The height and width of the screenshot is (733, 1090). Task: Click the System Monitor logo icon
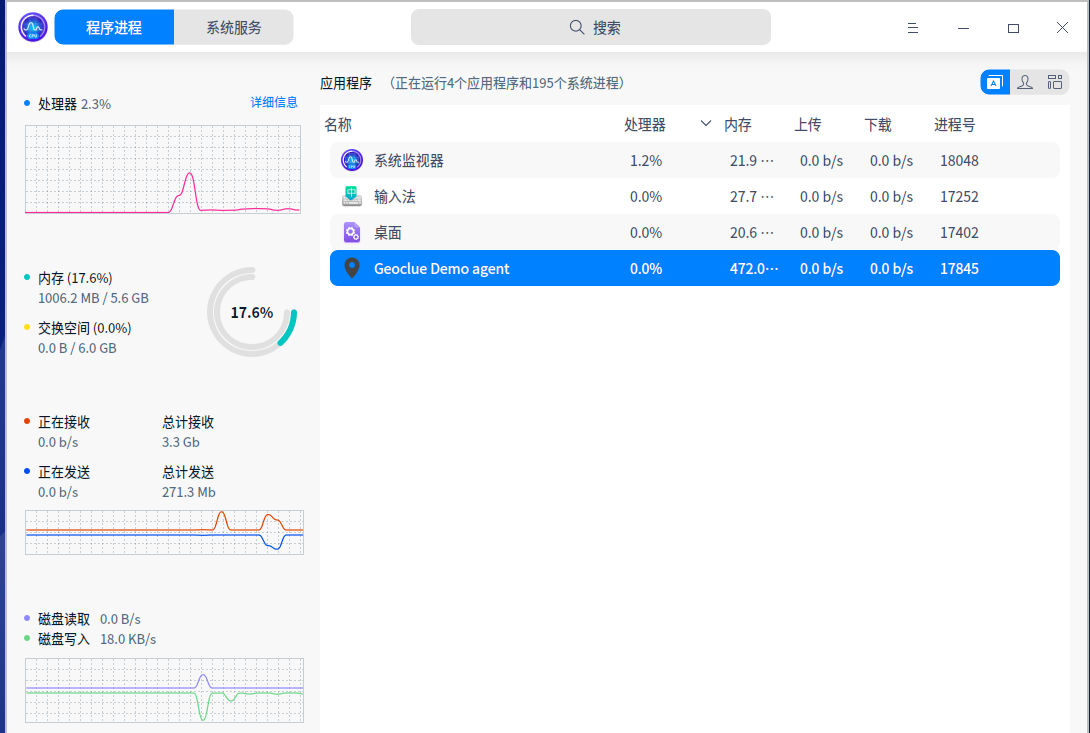coord(31,27)
